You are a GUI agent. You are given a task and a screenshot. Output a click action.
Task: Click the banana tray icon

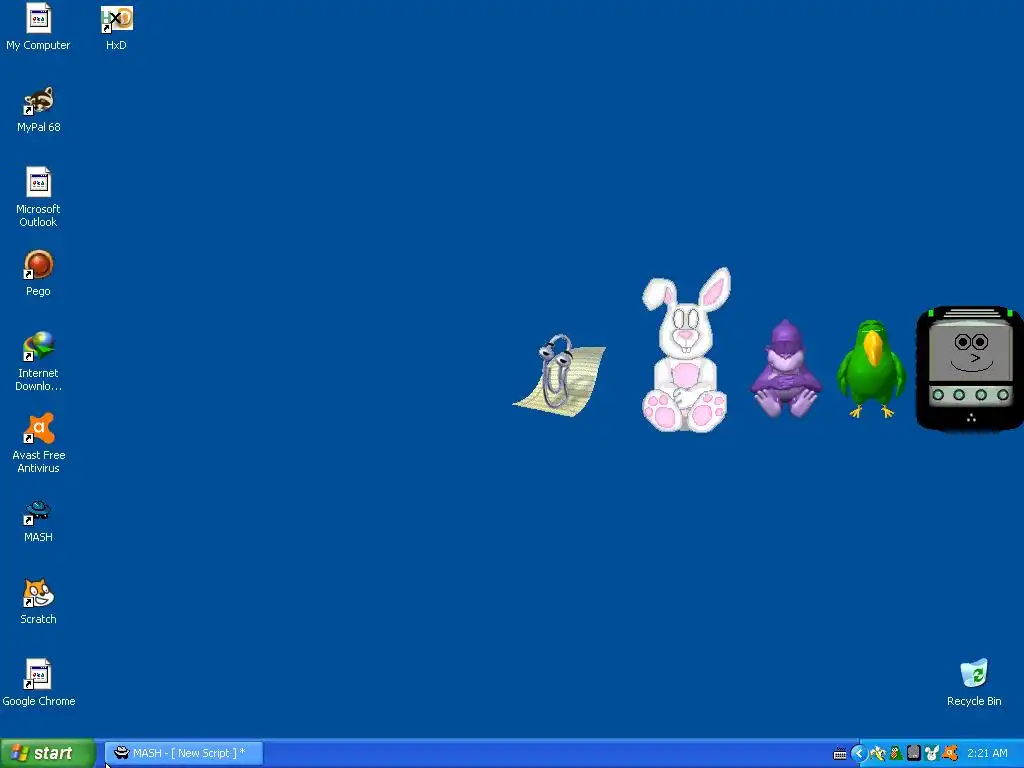tap(878, 754)
